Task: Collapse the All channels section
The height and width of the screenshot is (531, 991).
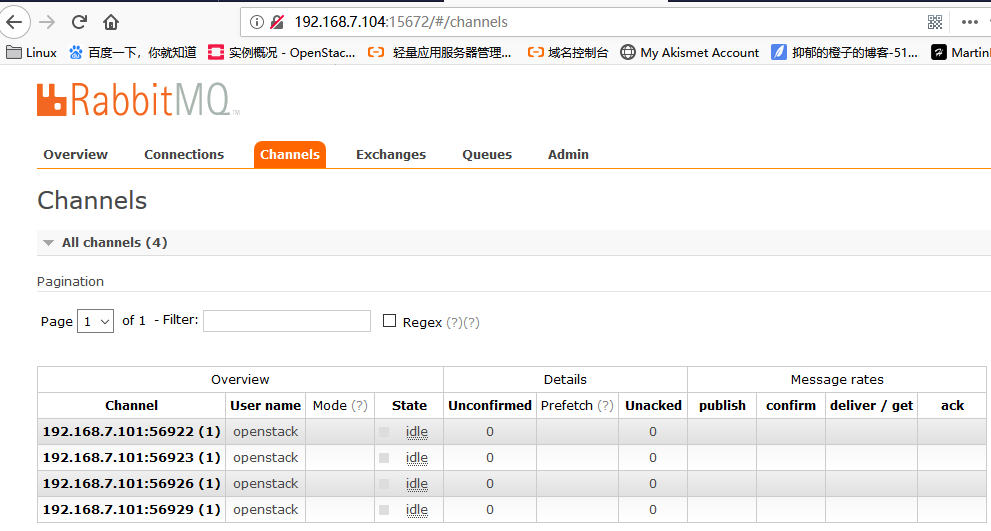Action: pyautogui.click(x=48, y=243)
